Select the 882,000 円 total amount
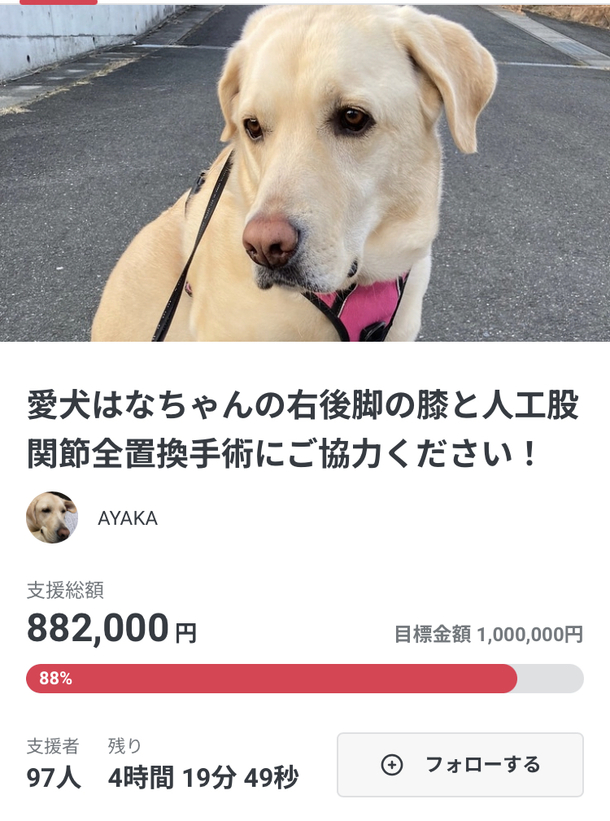 [x=112, y=628]
